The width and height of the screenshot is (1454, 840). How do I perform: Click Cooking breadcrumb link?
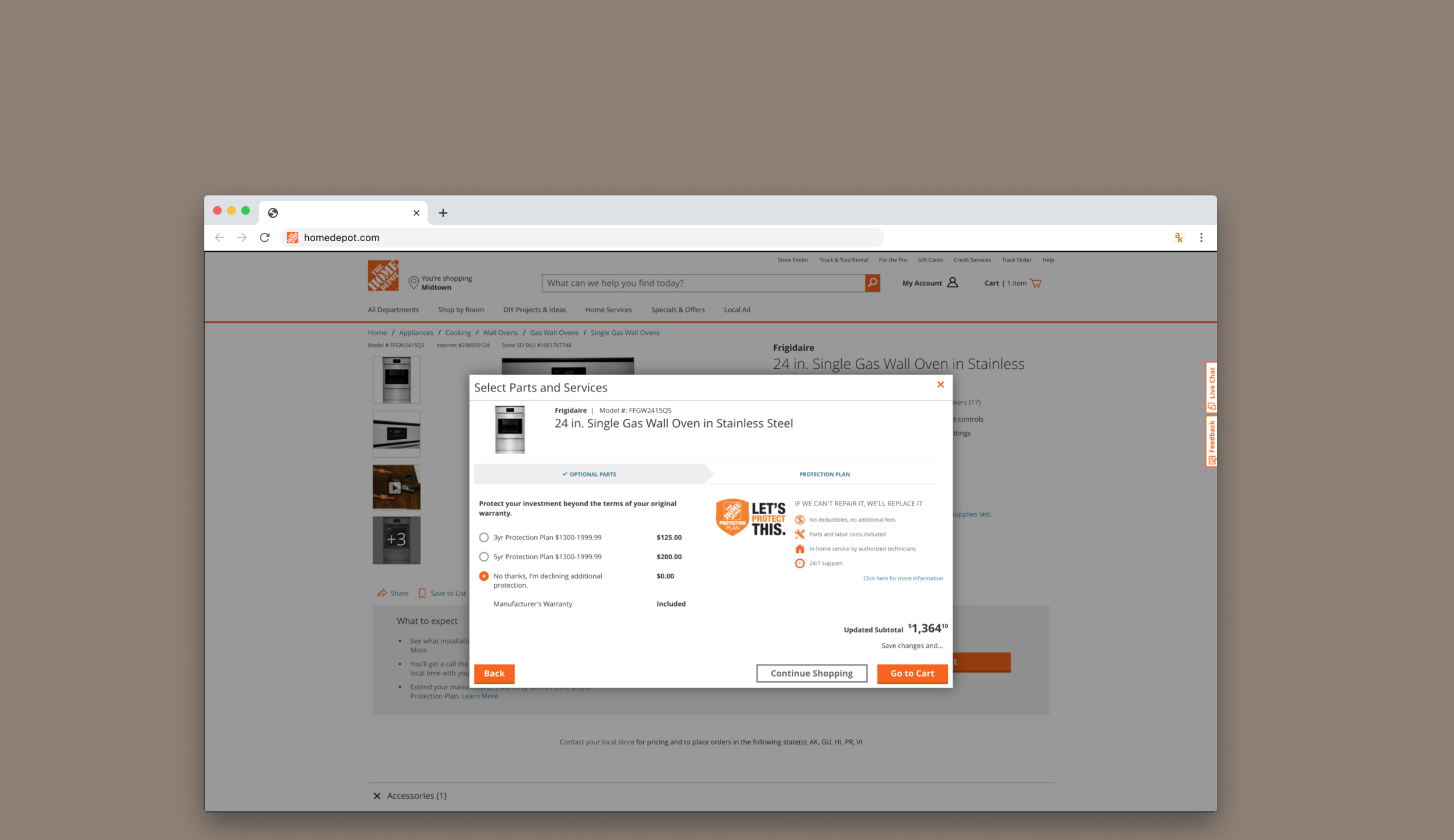click(458, 333)
